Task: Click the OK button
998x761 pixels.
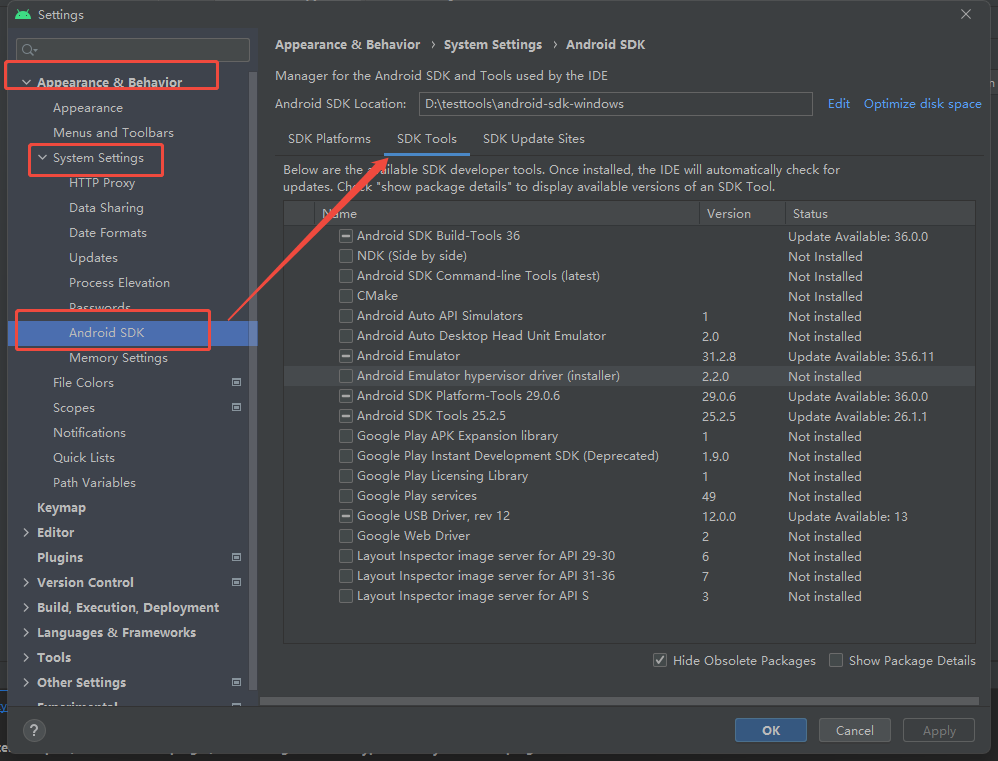Action: click(x=771, y=730)
